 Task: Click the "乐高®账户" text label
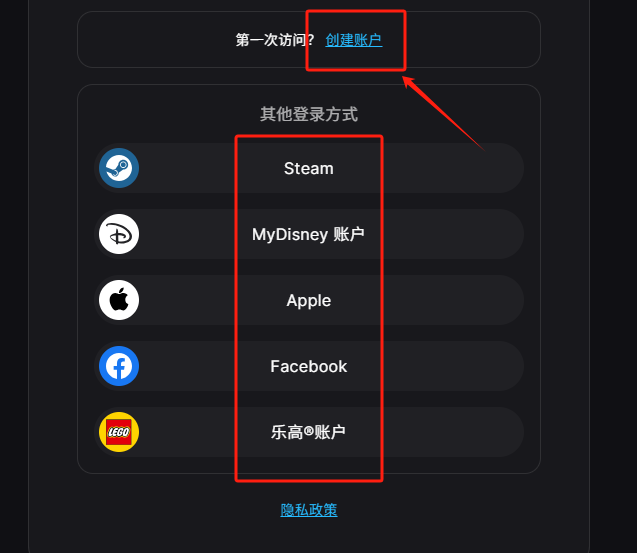point(308,432)
